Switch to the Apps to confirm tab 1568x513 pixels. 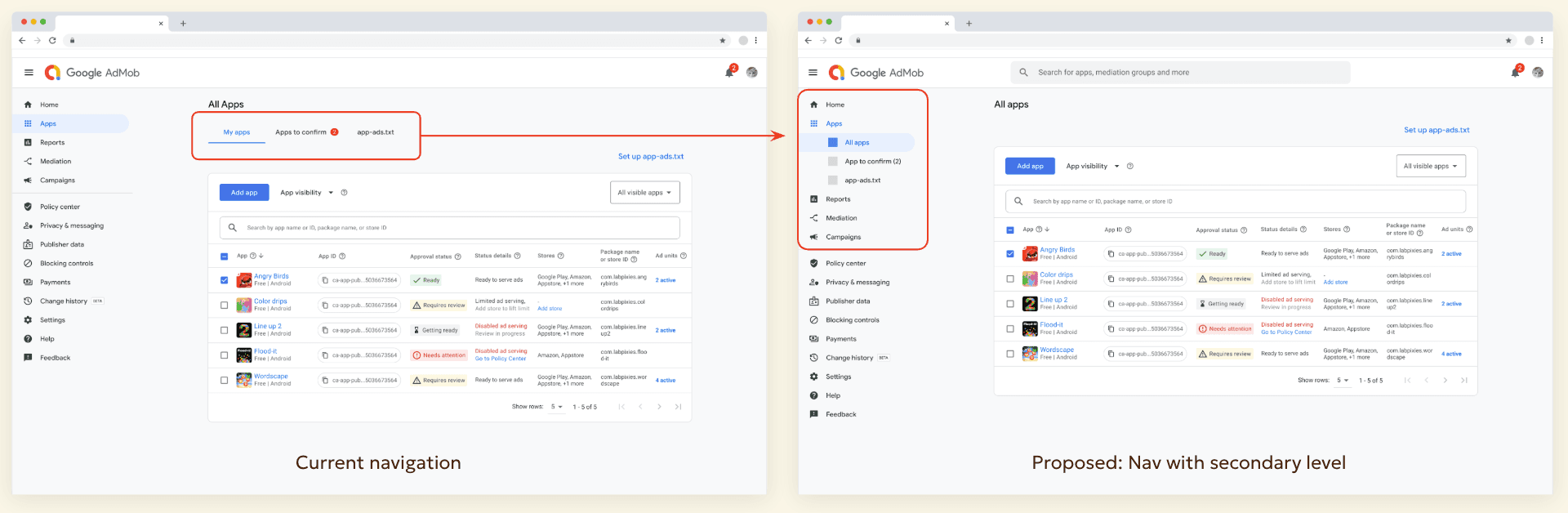[306, 132]
